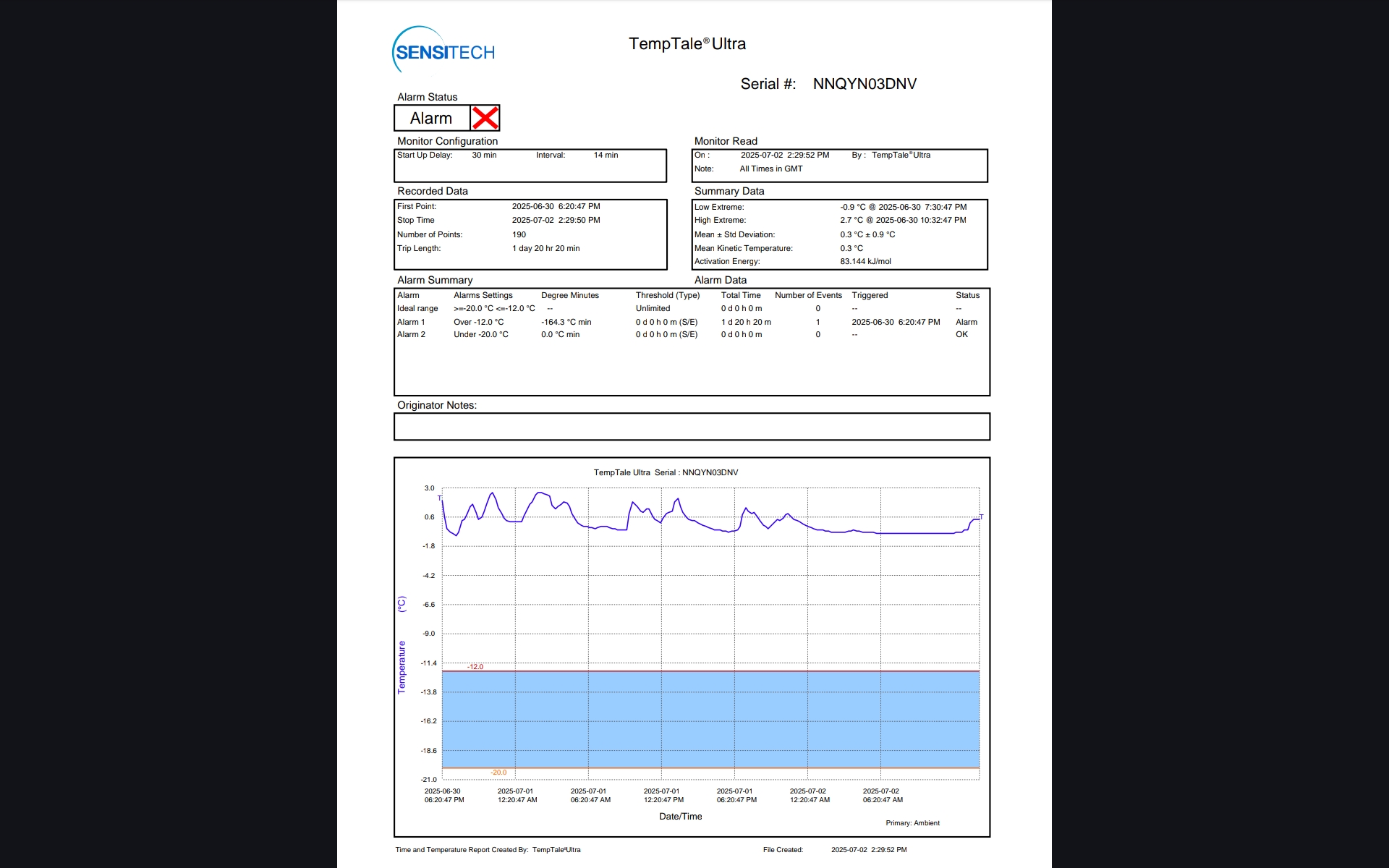Click inside the Originator Notes box
The height and width of the screenshot is (868, 1389).
click(x=691, y=427)
